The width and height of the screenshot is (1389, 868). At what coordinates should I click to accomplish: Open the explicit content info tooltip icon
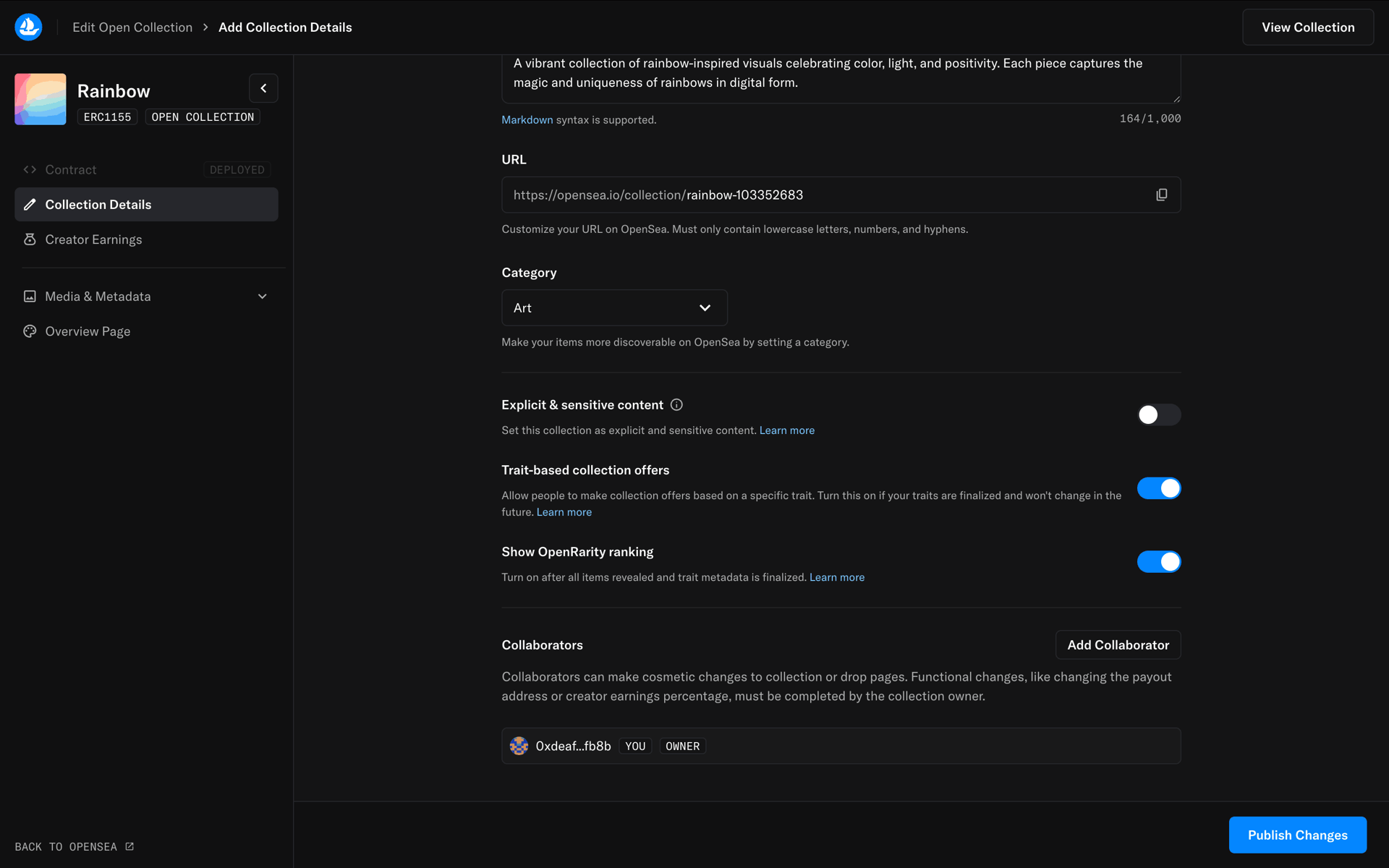click(x=676, y=405)
